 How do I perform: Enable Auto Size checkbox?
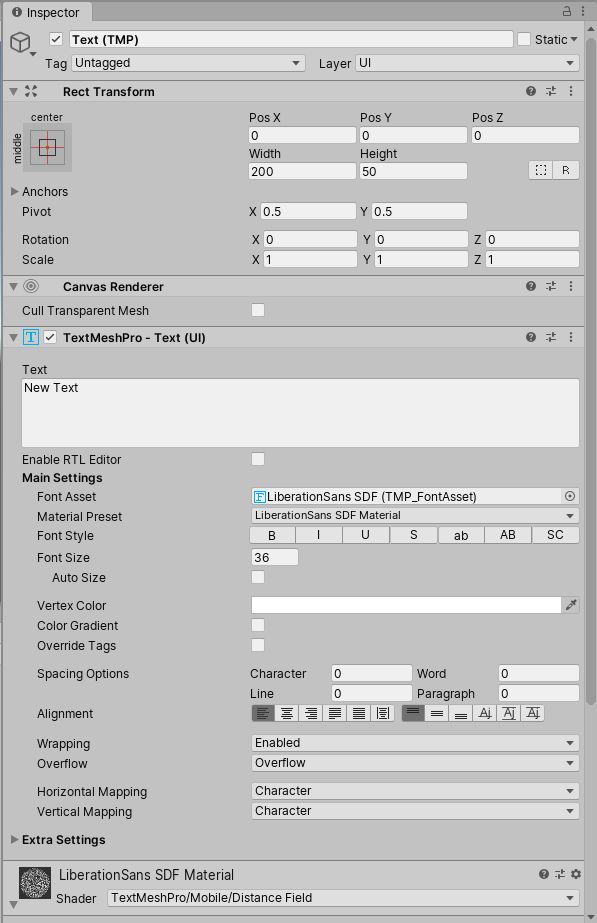[258, 577]
